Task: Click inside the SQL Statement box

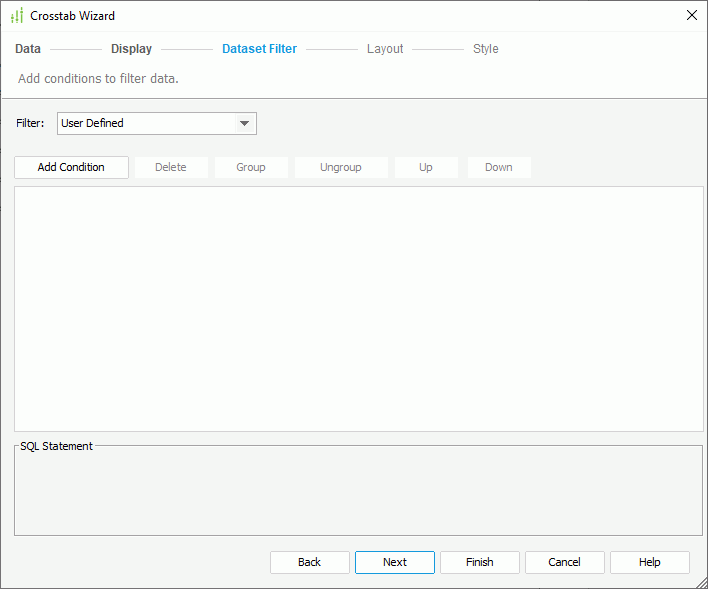Action: (359, 492)
